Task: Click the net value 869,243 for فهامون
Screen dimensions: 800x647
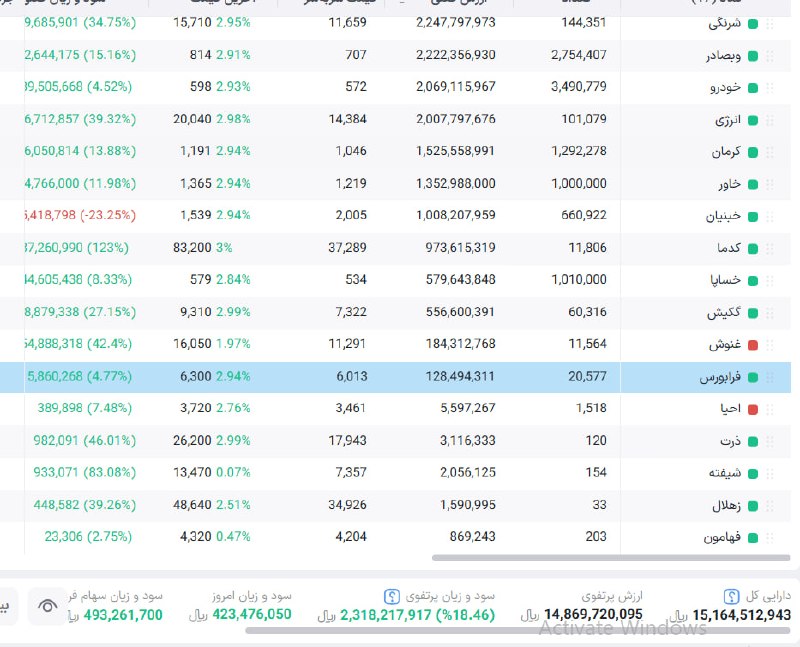Action: (x=472, y=536)
